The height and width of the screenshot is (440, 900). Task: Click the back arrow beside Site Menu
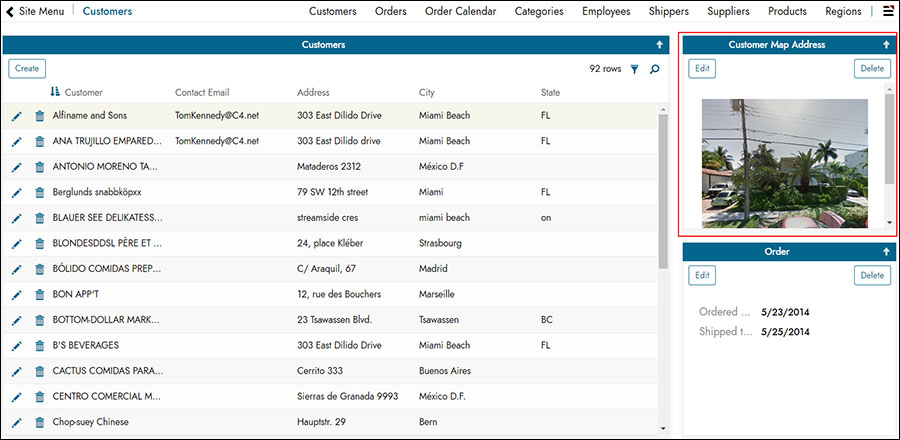pyautogui.click(x=10, y=12)
